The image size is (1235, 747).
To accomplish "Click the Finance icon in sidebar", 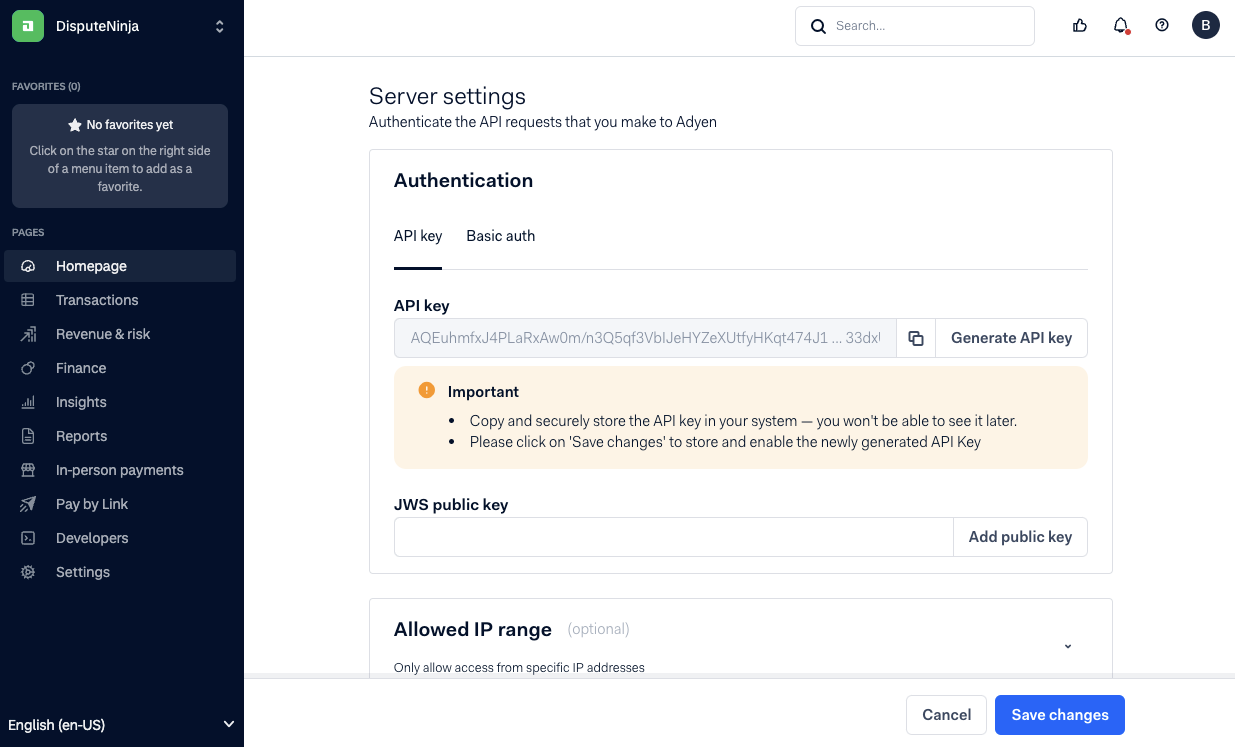I will click(x=28, y=368).
